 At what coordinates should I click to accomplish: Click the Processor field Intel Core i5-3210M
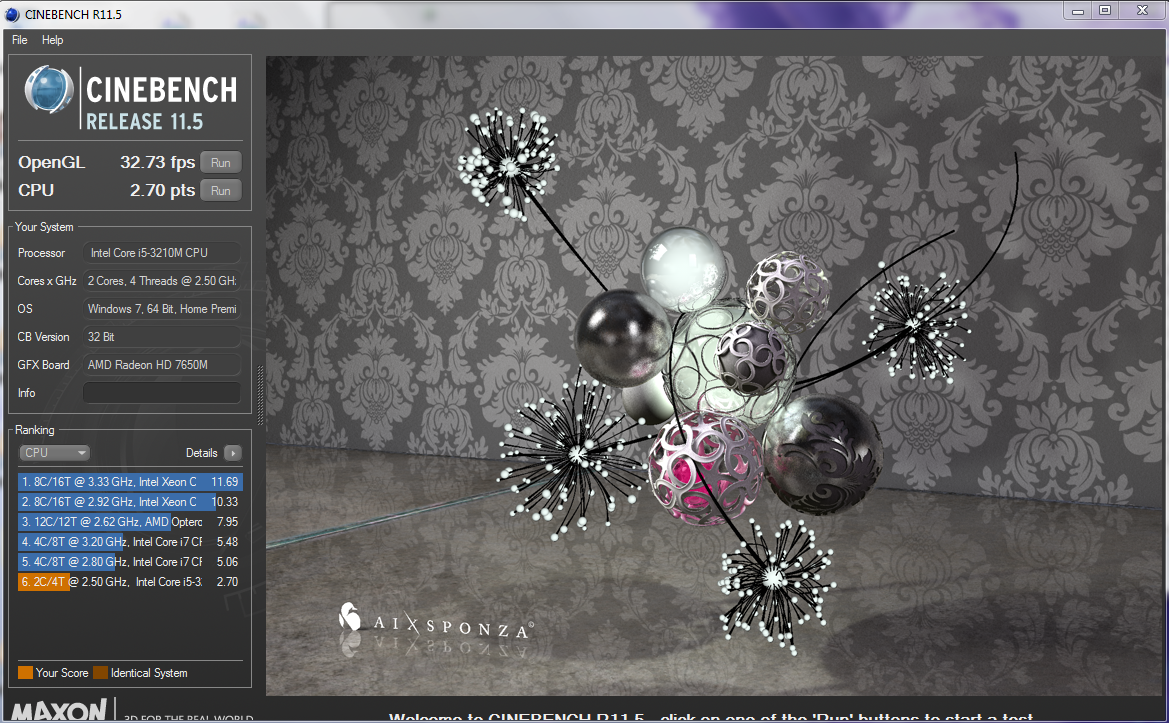click(x=162, y=253)
